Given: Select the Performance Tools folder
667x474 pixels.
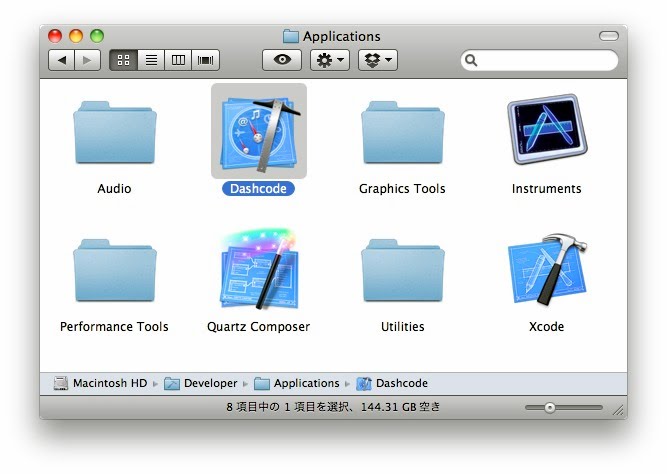Looking at the screenshot, I should click(114, 273).
